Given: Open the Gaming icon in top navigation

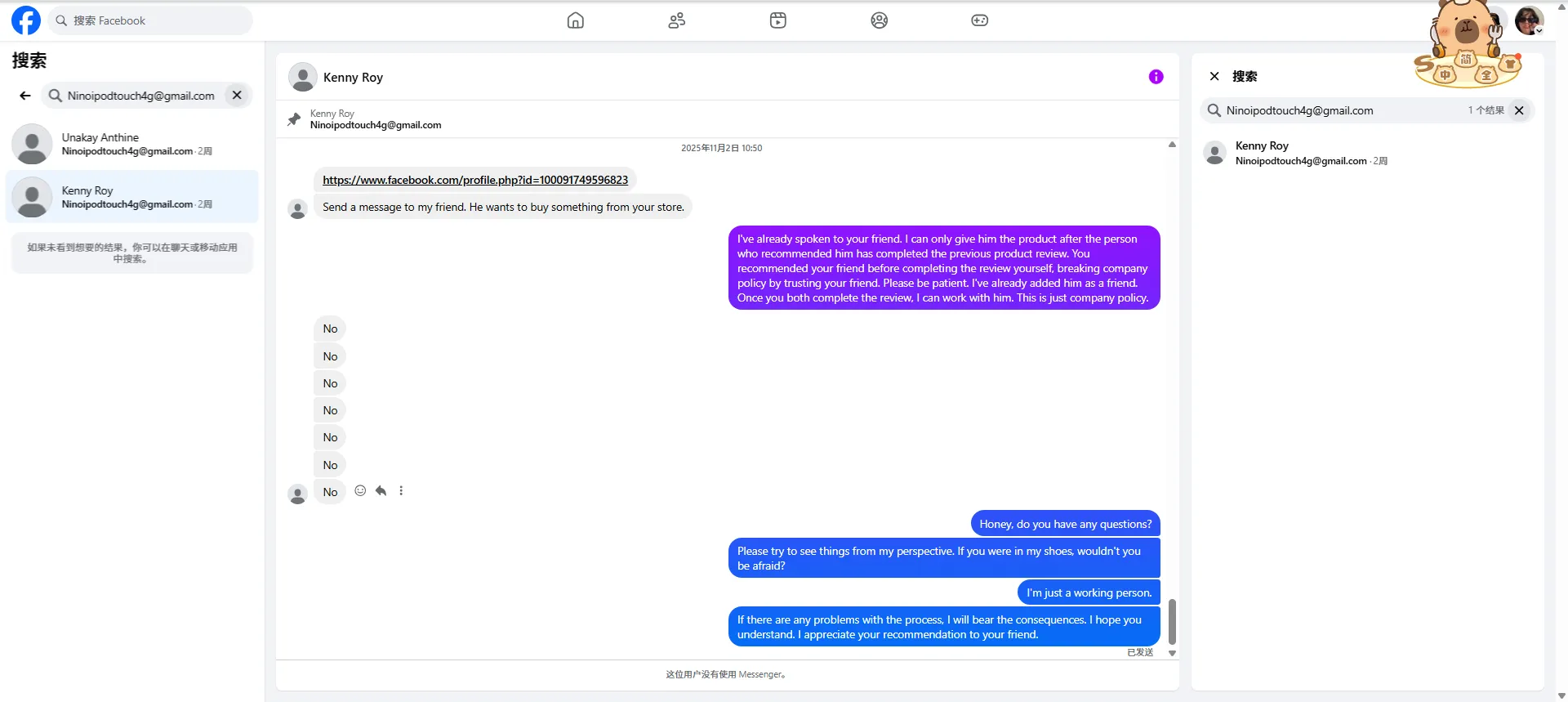Looking at the screenshot, I should coord(980,20).
